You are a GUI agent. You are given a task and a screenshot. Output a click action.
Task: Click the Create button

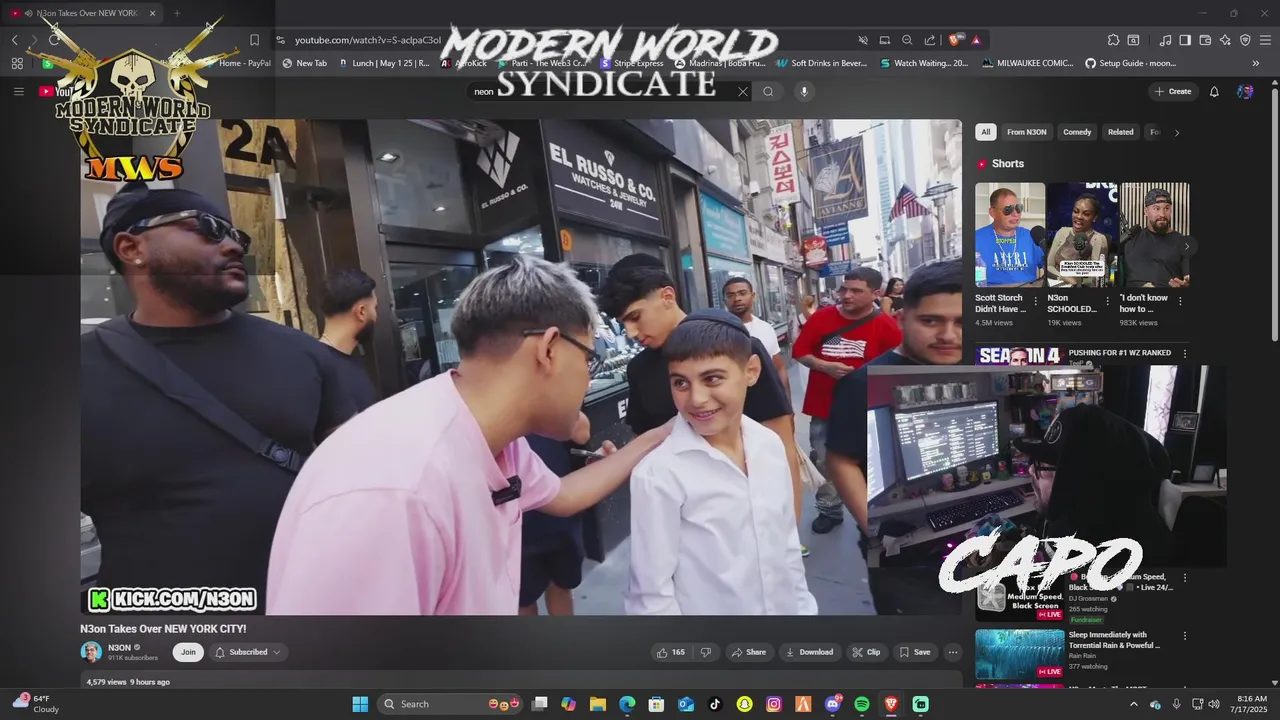[1173, 91]
